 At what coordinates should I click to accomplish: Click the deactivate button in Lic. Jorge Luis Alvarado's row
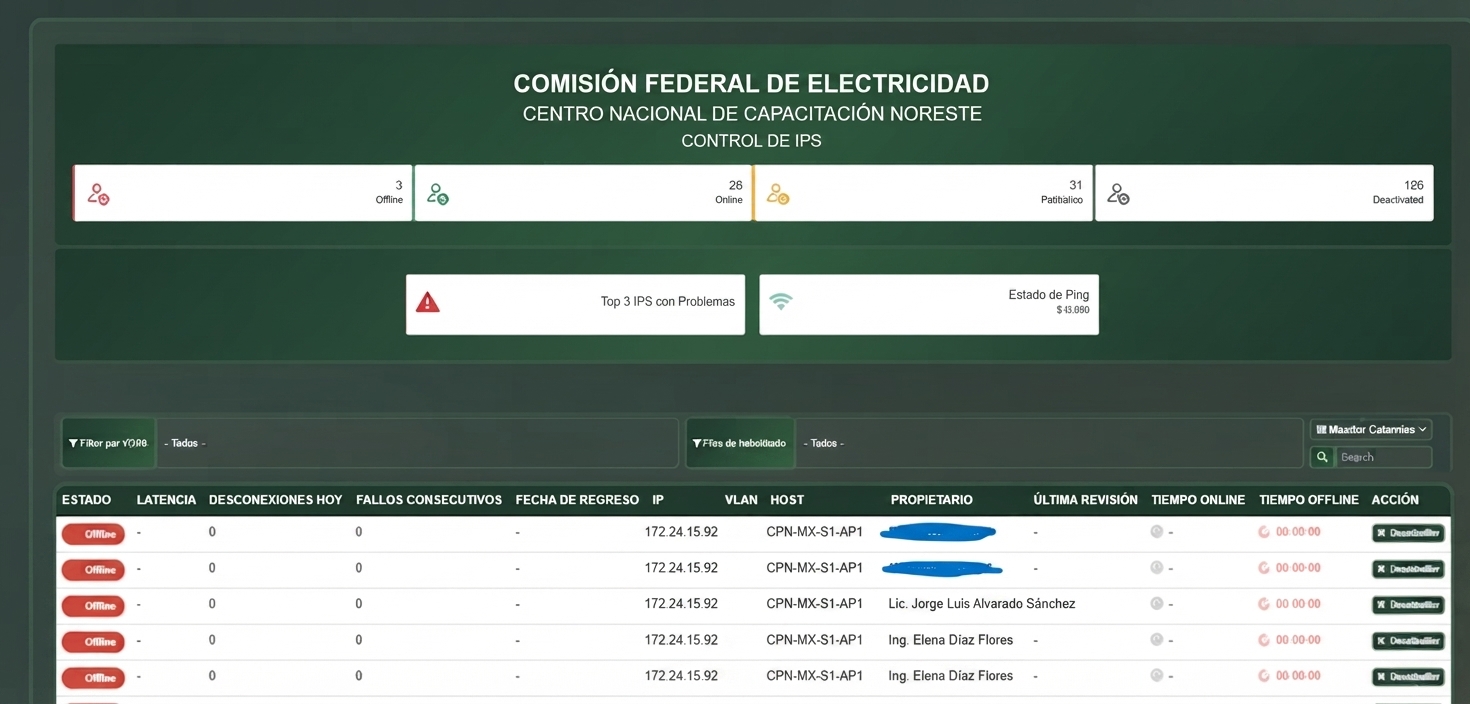pyautogui.click(x=1408, y=605)
